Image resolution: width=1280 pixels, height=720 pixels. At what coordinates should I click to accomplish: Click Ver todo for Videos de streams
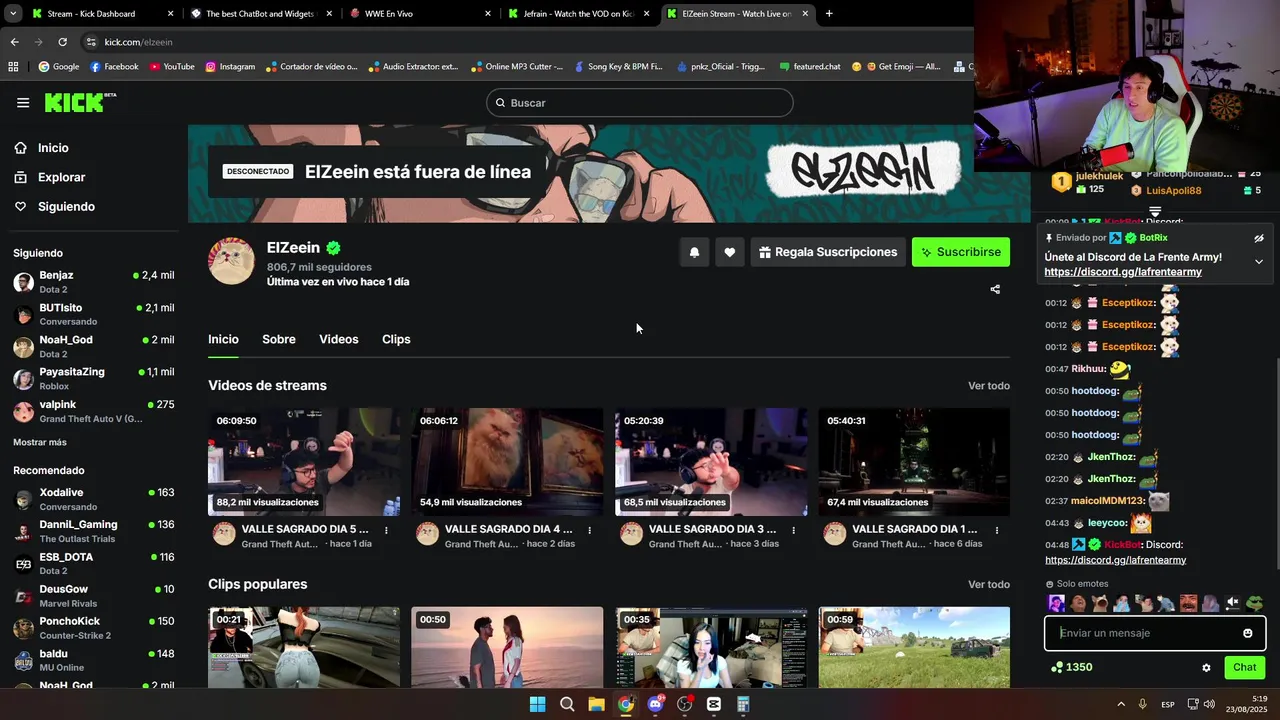pos(989,386)
